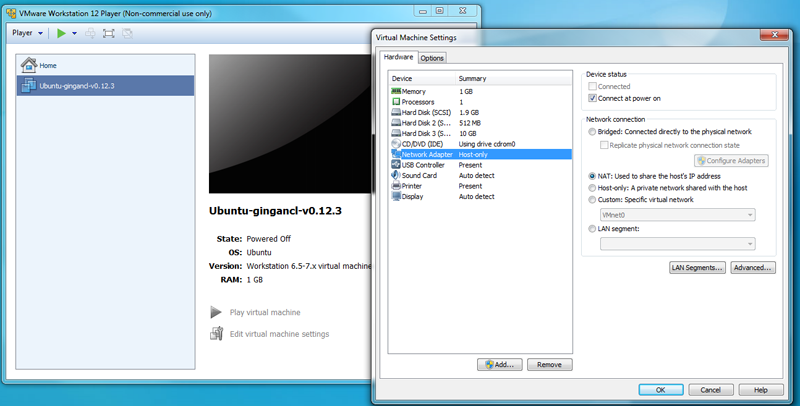
Task: Open the dropdown arrow beside the green play icon
Action: pyautogui.click(x=74, y=33)
